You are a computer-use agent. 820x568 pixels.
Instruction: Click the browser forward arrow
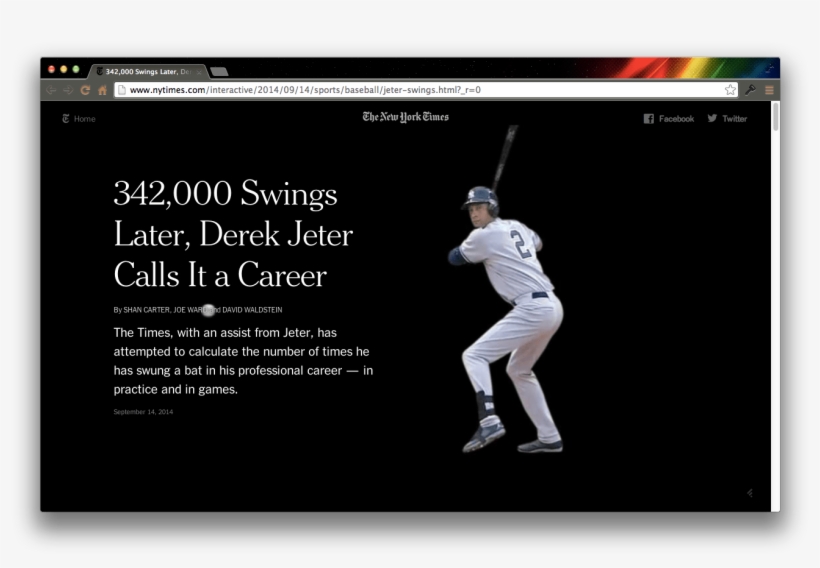coord(68,90)
